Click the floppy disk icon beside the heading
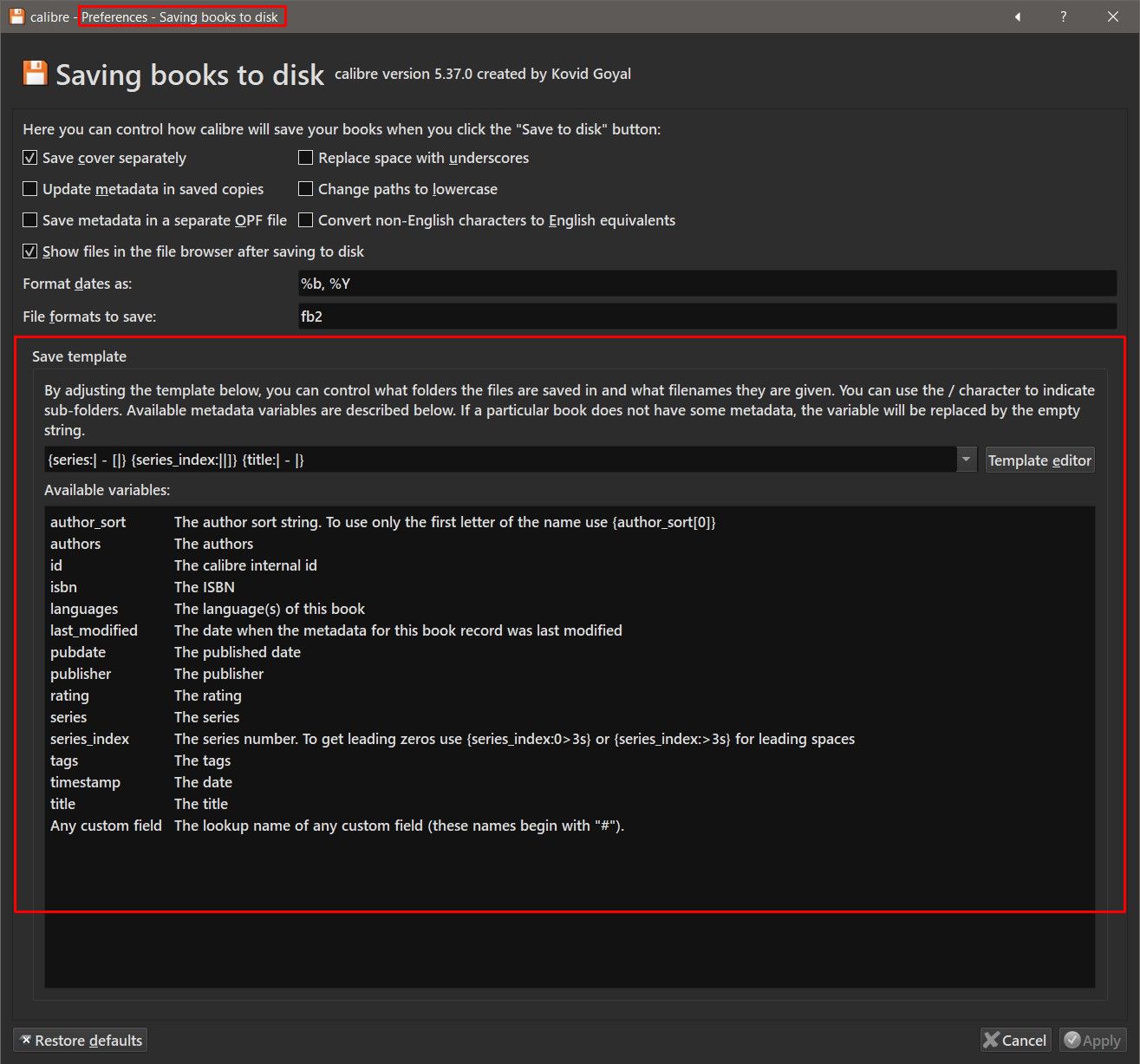 35,74
